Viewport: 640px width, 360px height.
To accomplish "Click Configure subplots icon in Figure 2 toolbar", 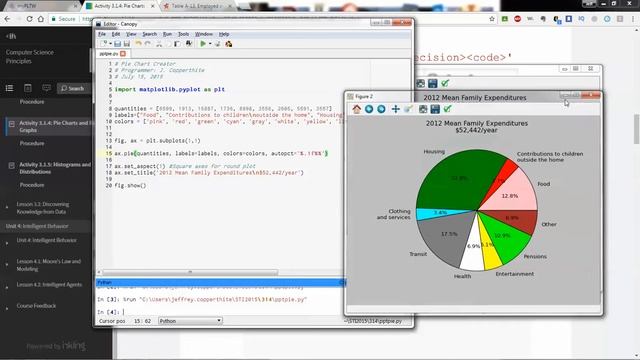I will (x=423, y=109).
